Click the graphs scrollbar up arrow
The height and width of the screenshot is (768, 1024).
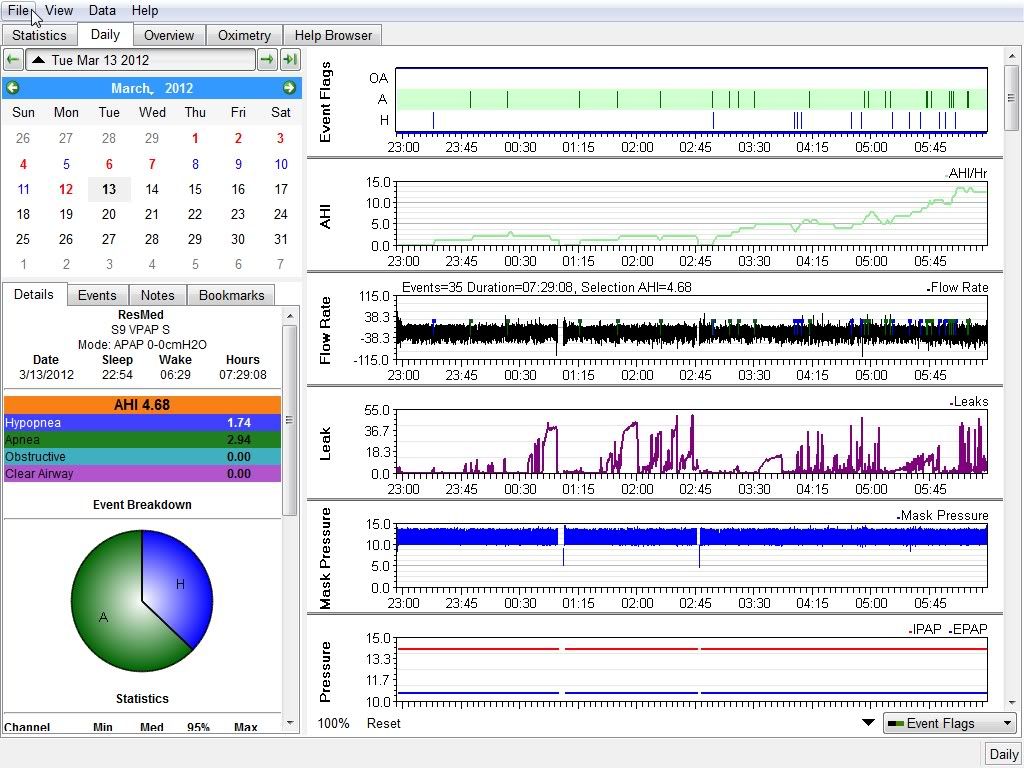point(1010,55)
